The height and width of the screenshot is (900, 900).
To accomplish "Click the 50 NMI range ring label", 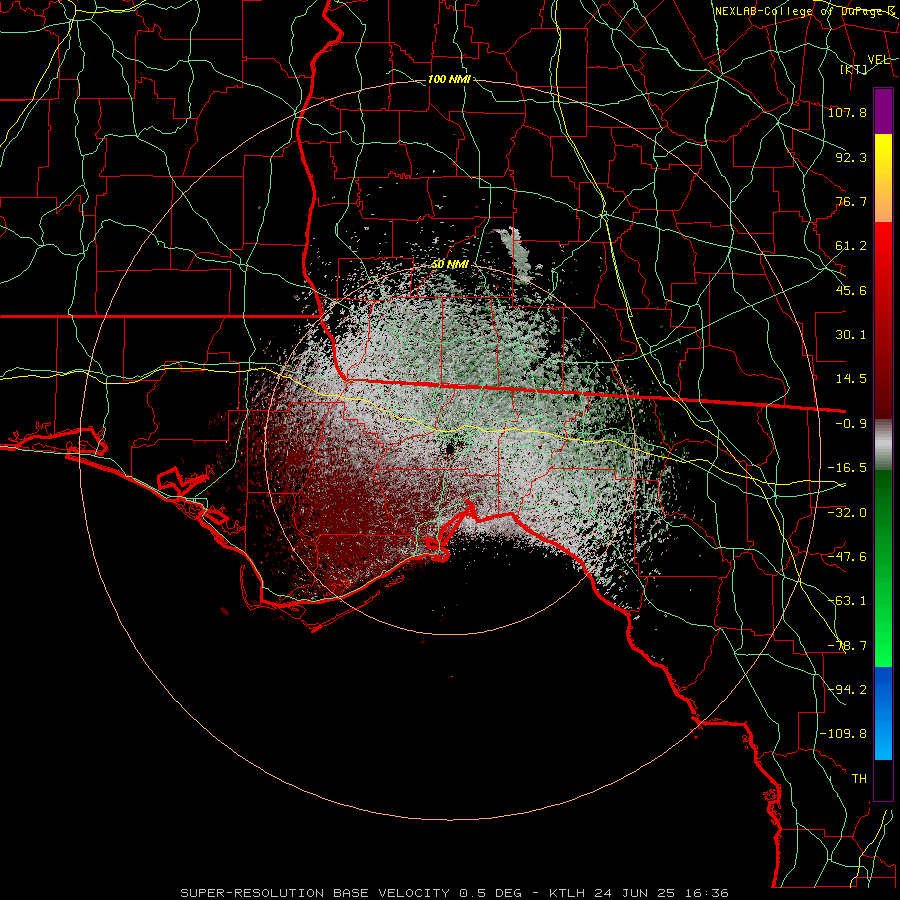I will (449, 264).
